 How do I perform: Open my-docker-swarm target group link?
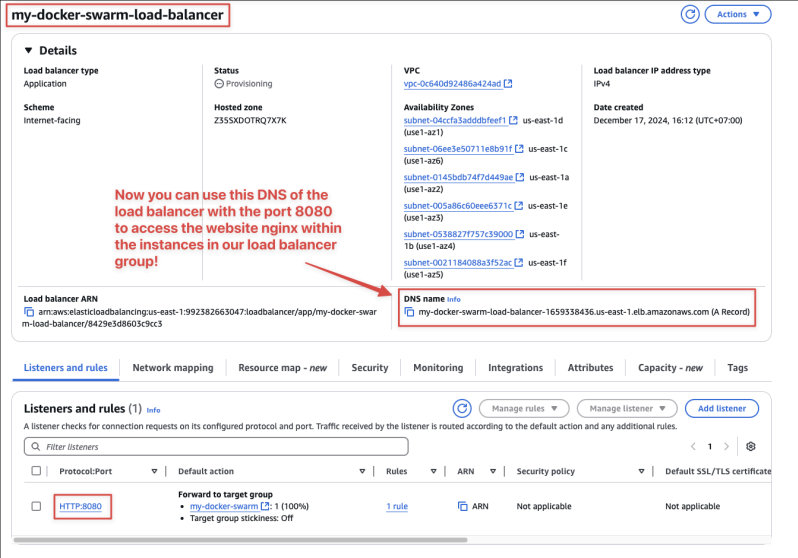(224, 506)
